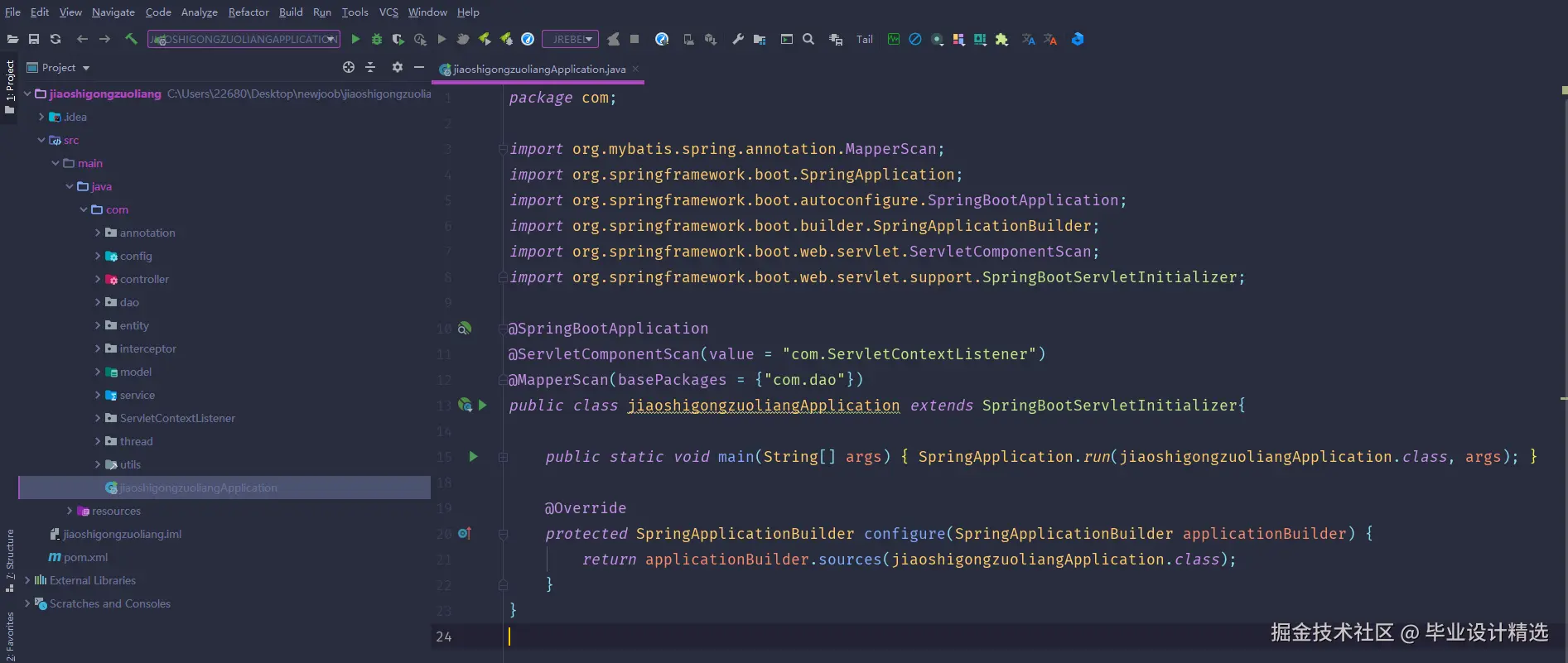
Task: Click the blue bird icon in toolbar
Action: [1078, 39]
